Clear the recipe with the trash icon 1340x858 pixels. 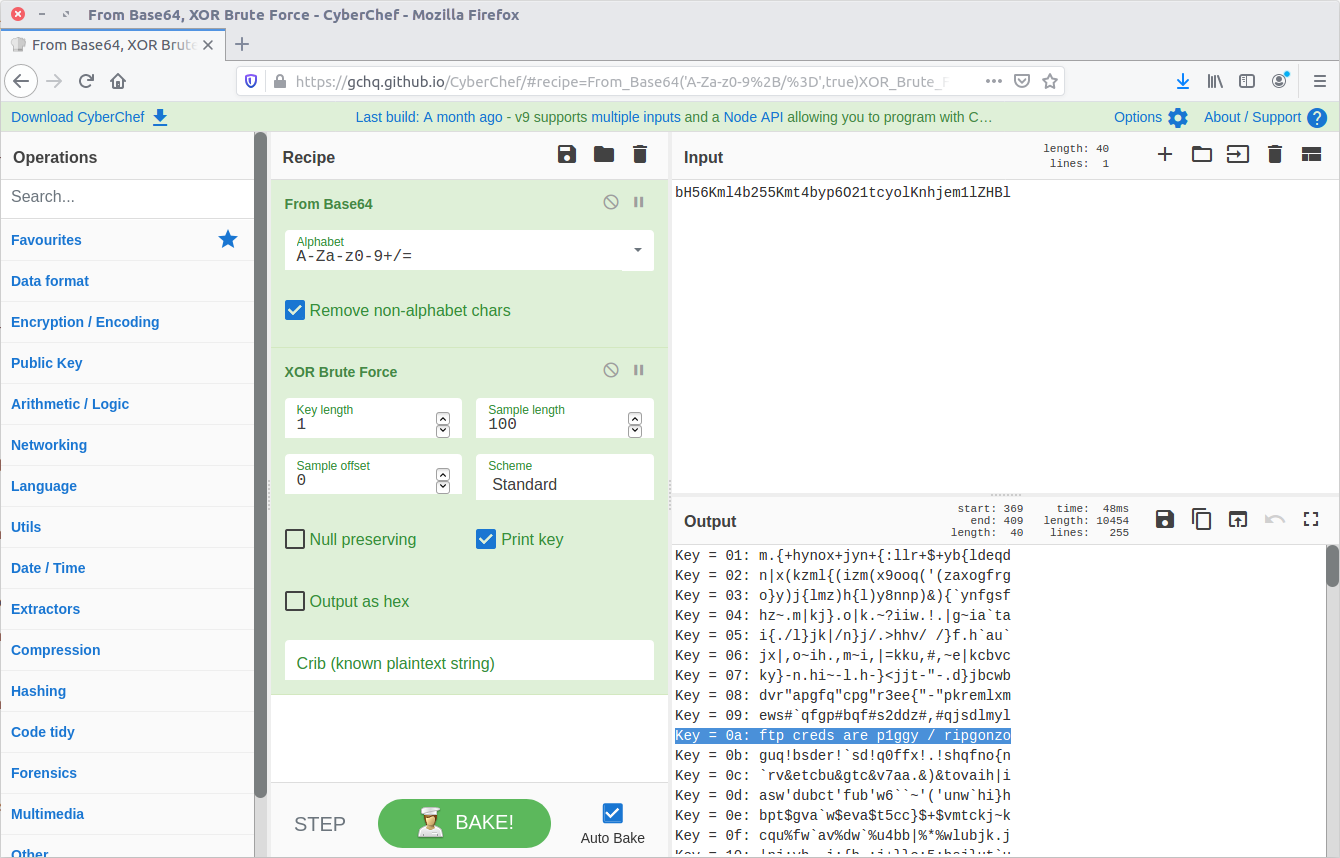tap(640, 154)
